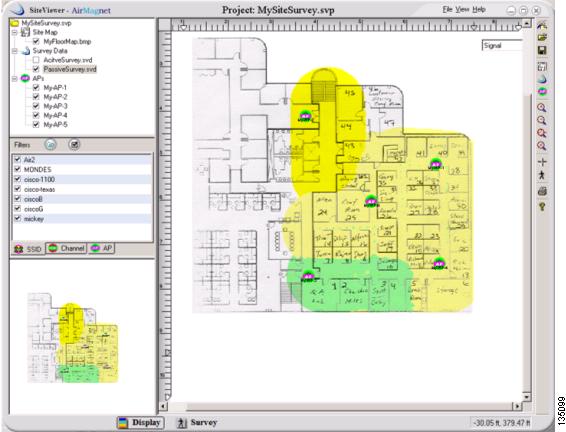Click the New Project toolbar icon
This screenshot has width=566, height=432.
coord(542,25)
